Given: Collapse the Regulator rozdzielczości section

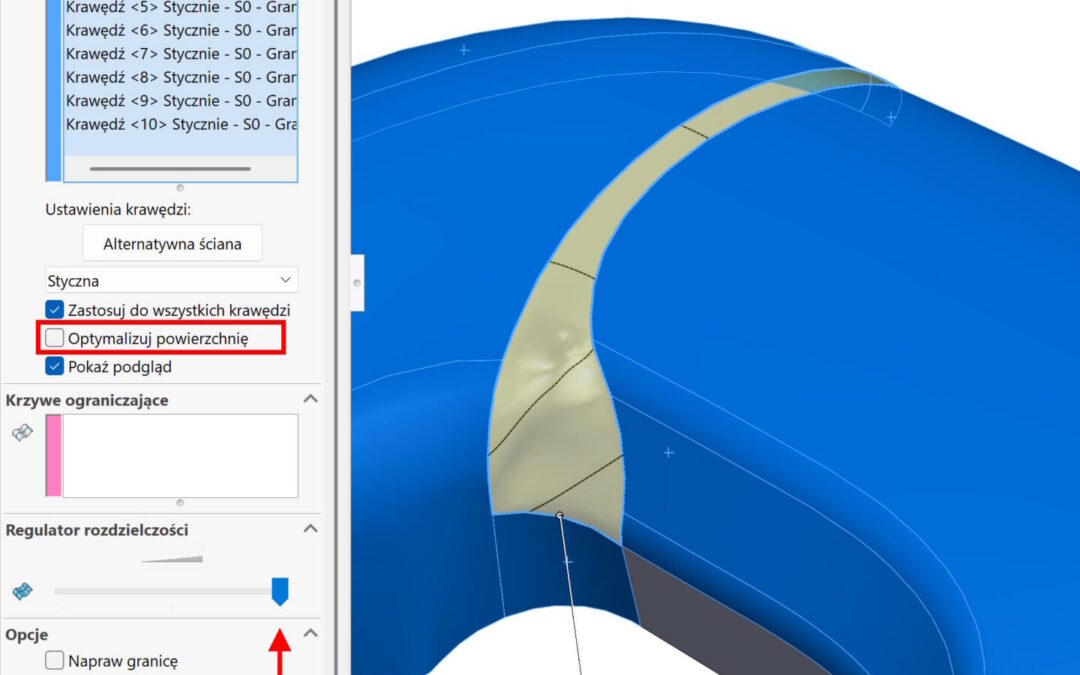Looking at the screenshot, I should pos(310,529).
